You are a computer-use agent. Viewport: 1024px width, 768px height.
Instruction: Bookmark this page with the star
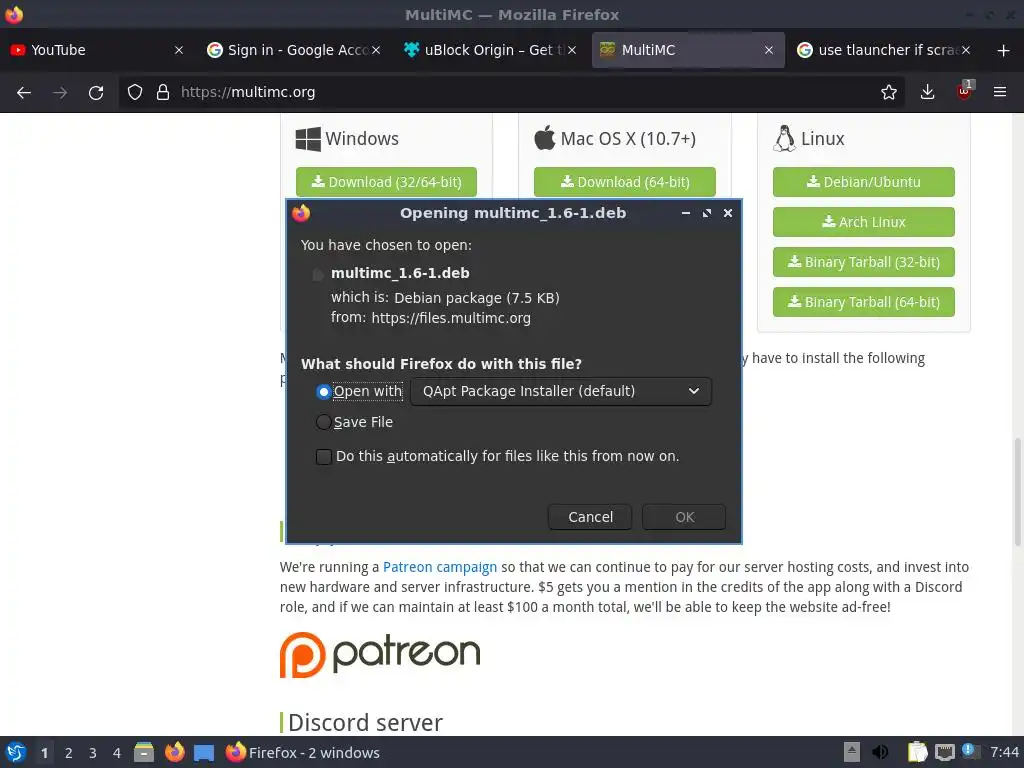889,92
